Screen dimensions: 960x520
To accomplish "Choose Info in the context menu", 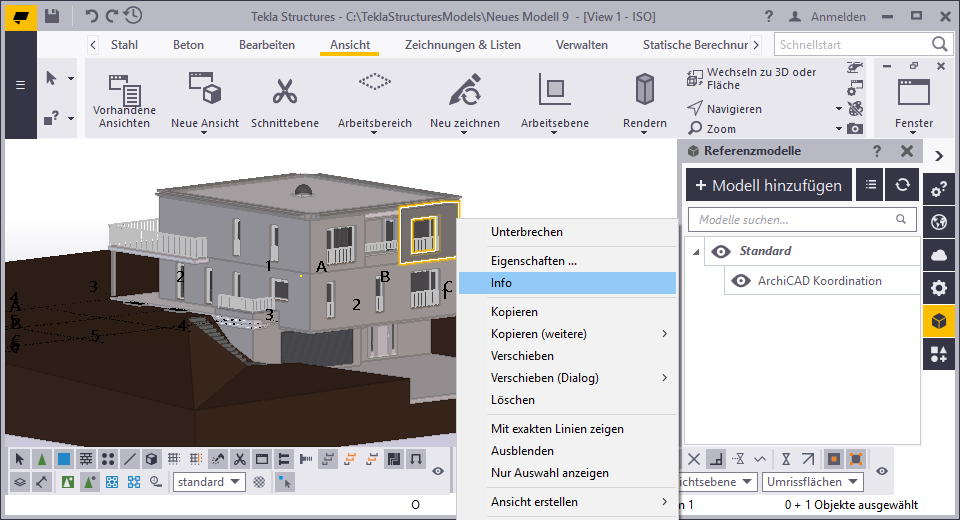I will 567,283.
